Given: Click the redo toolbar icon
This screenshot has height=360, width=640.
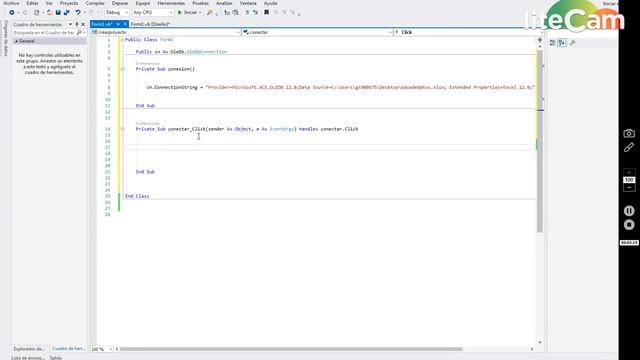Looking at the screenshot, I should coord(92,13).
